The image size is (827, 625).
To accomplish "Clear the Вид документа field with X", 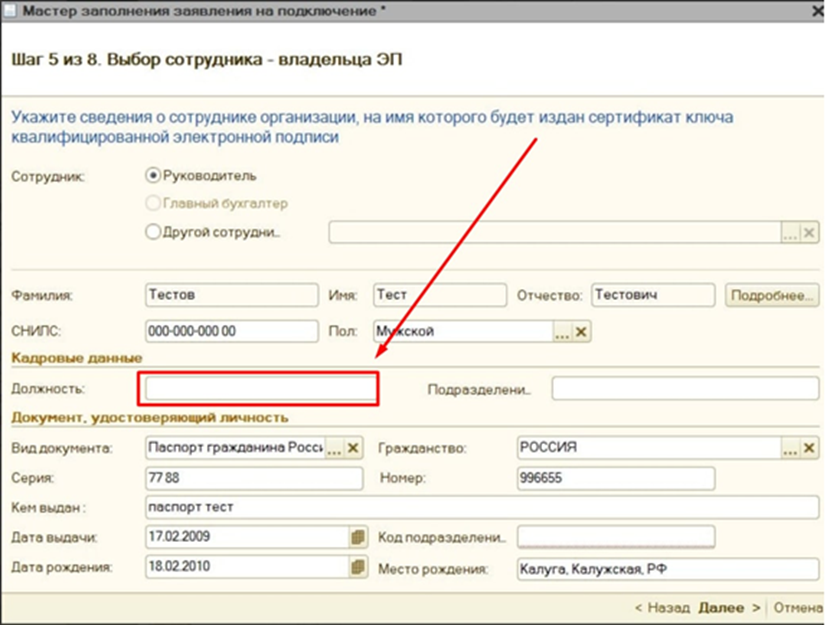I will [353, 448].
